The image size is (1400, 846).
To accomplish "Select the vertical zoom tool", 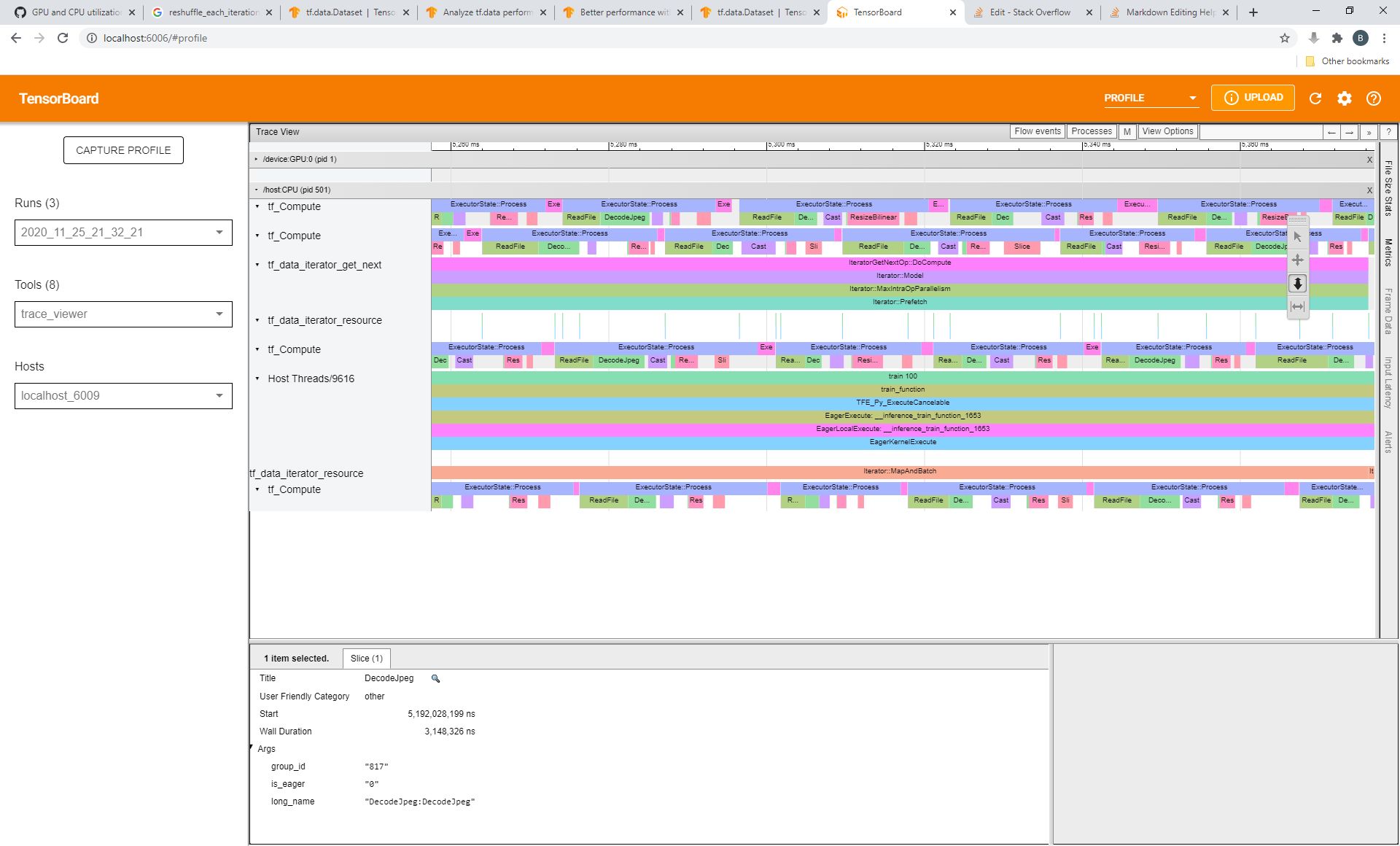I will click(1298, 284).
